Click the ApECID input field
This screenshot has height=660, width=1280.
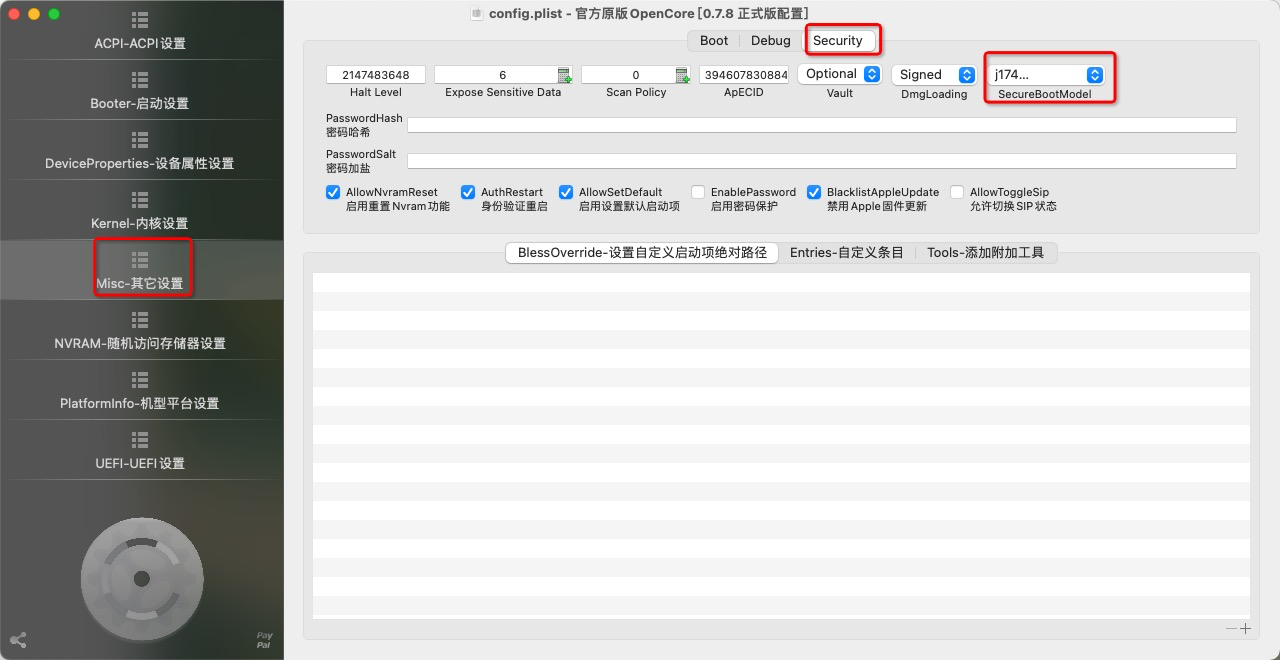744,75
